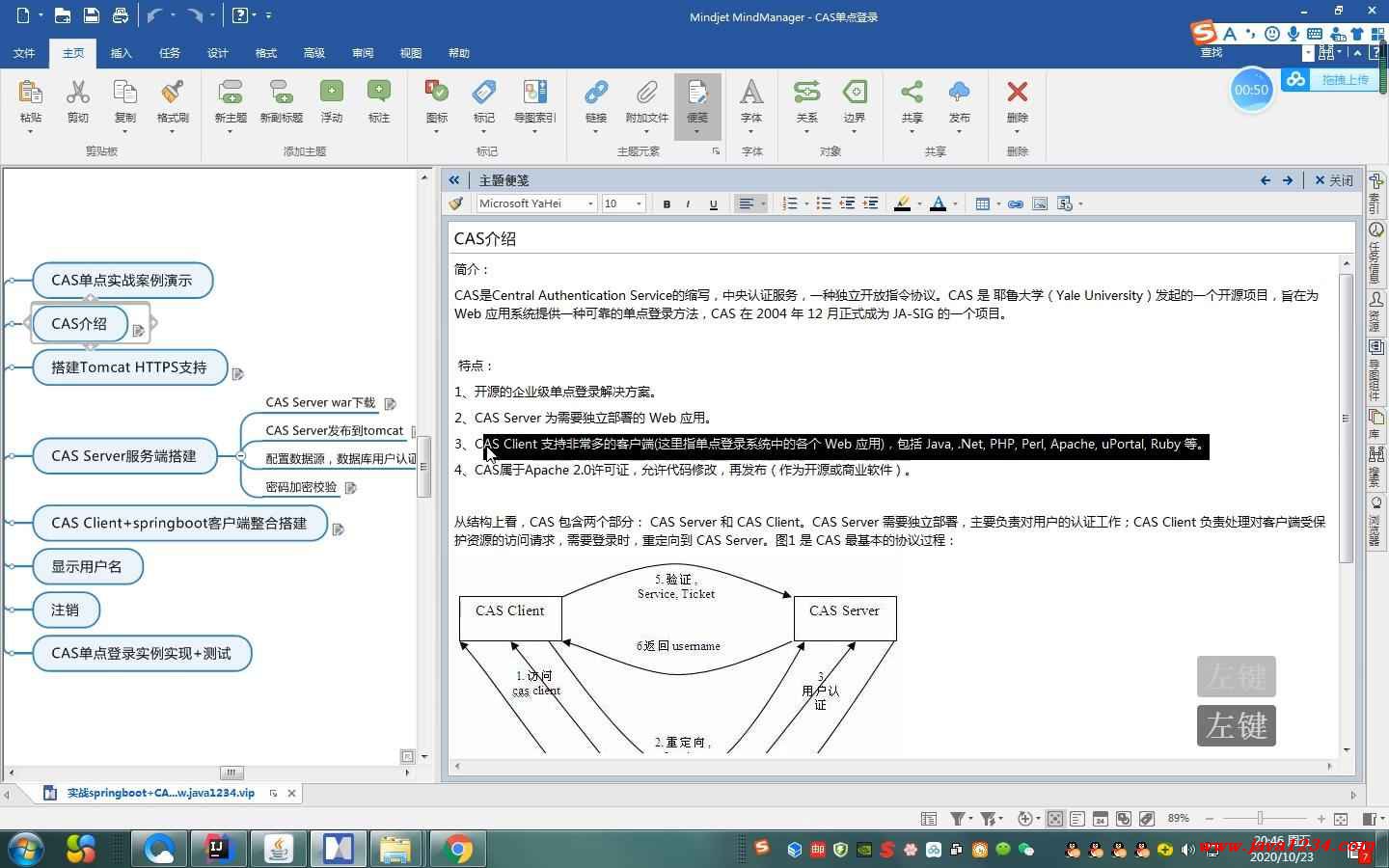Image resolution: width=1389 pixels, height=868 pixels.
Task: Click the Paste (粘贴) icon
Action: pos(30,93)
